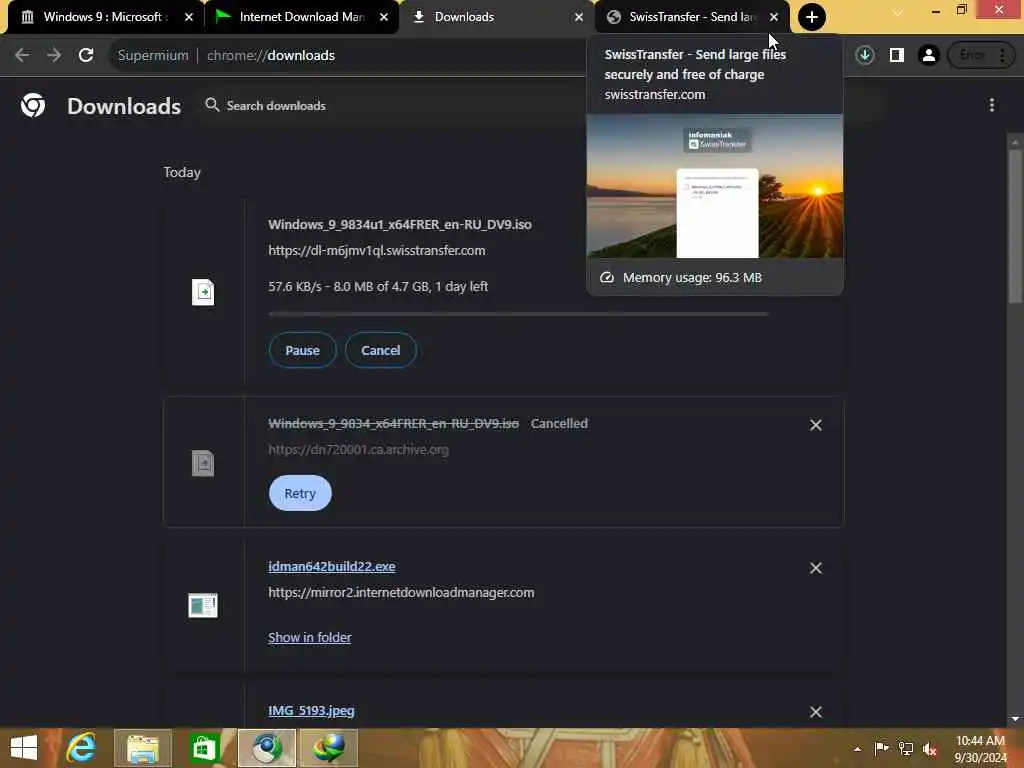Remove cancelled Windows_9_9834 ISO from list
The width and height of the screenshot is (1024, 768).
(x=816, y=425)
